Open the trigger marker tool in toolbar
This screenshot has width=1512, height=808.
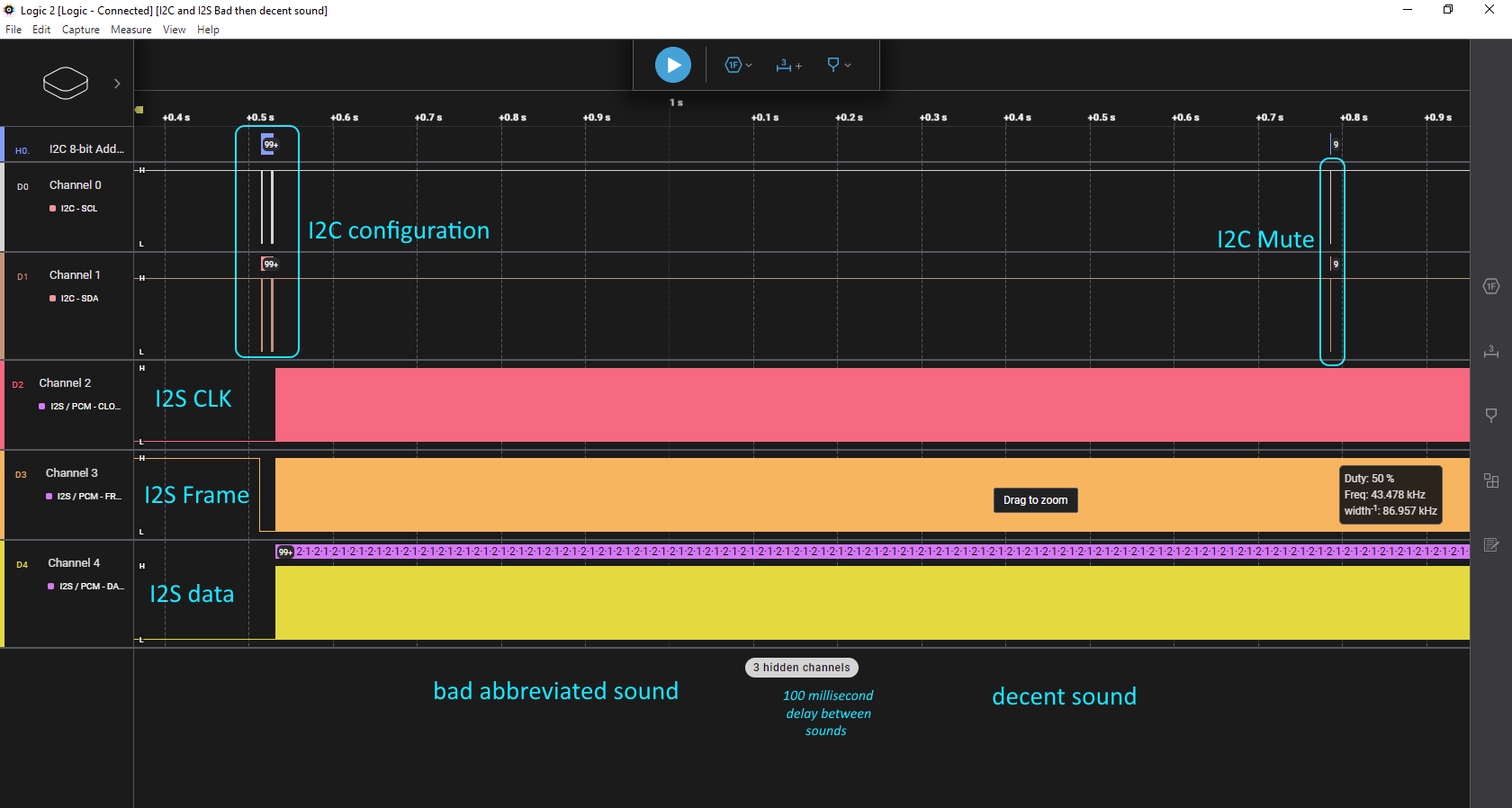[833, 65]
